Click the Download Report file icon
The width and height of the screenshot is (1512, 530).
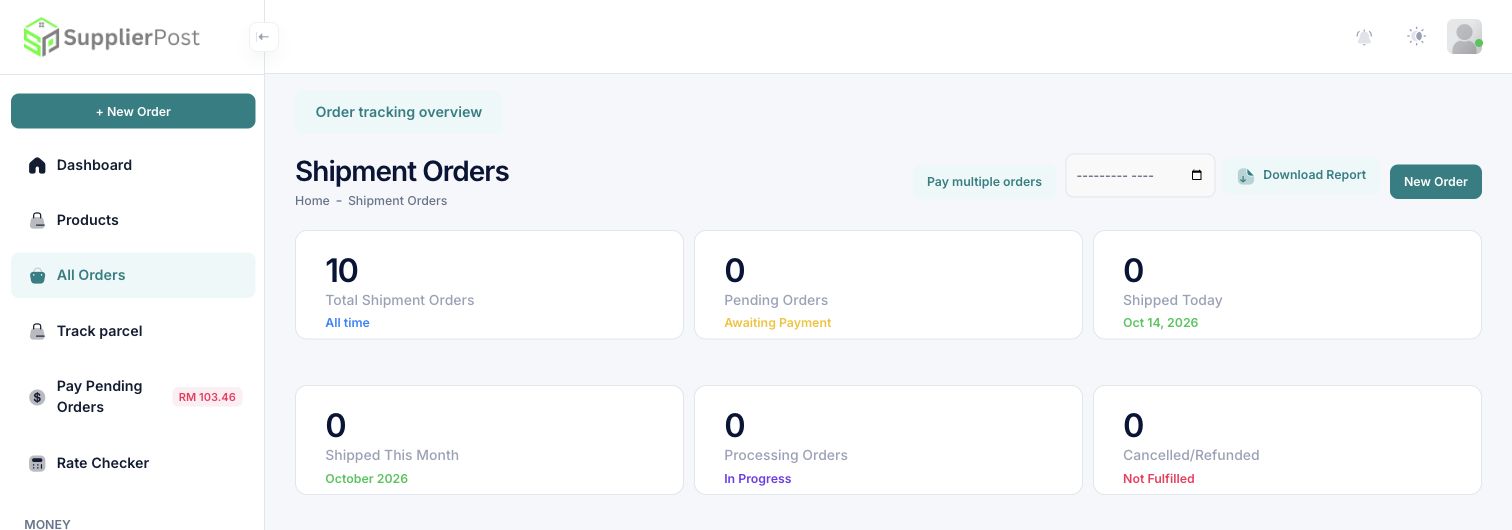[1245, 176]
